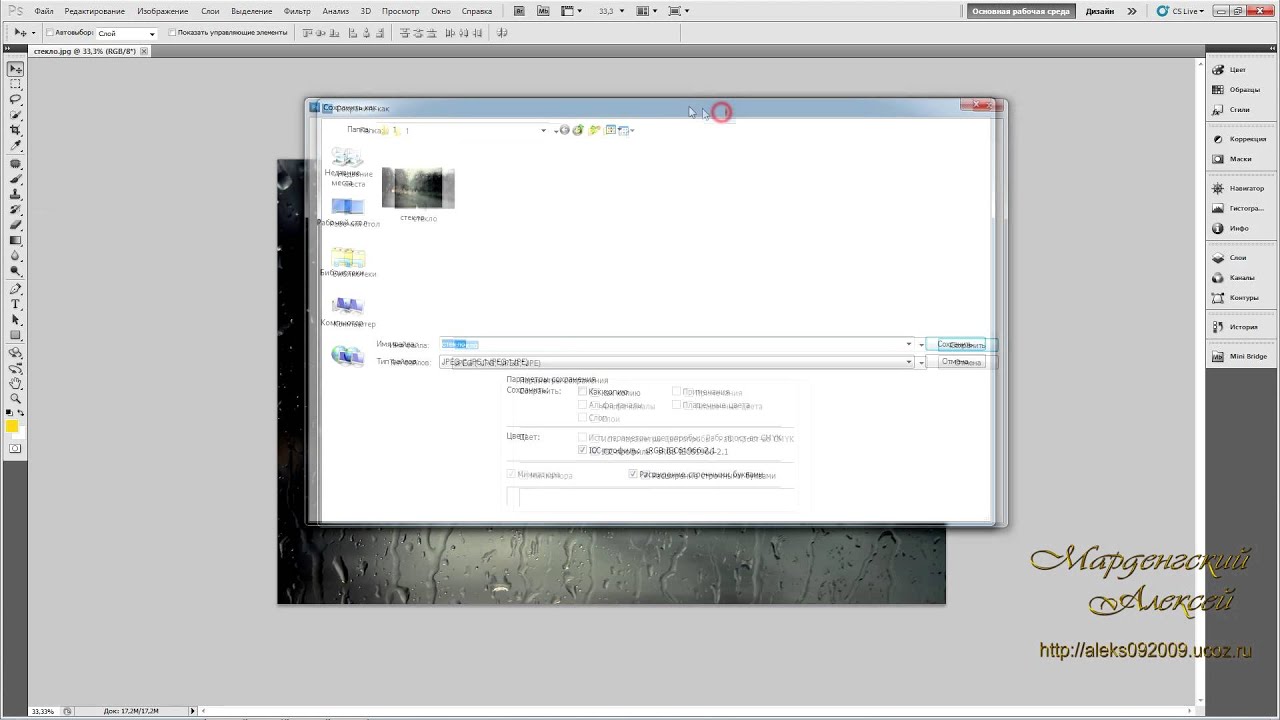The height and width of the screenshot is (720, 1280).
Task: Tick the Примечания checkbox in the dialog
Action: coord(676,392)
